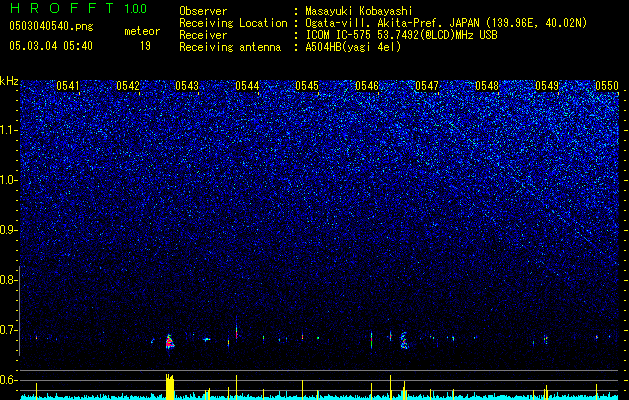This screenshot has width=629, height=400.
Task: Click time marker 0543
Action: tap(187, 86)
